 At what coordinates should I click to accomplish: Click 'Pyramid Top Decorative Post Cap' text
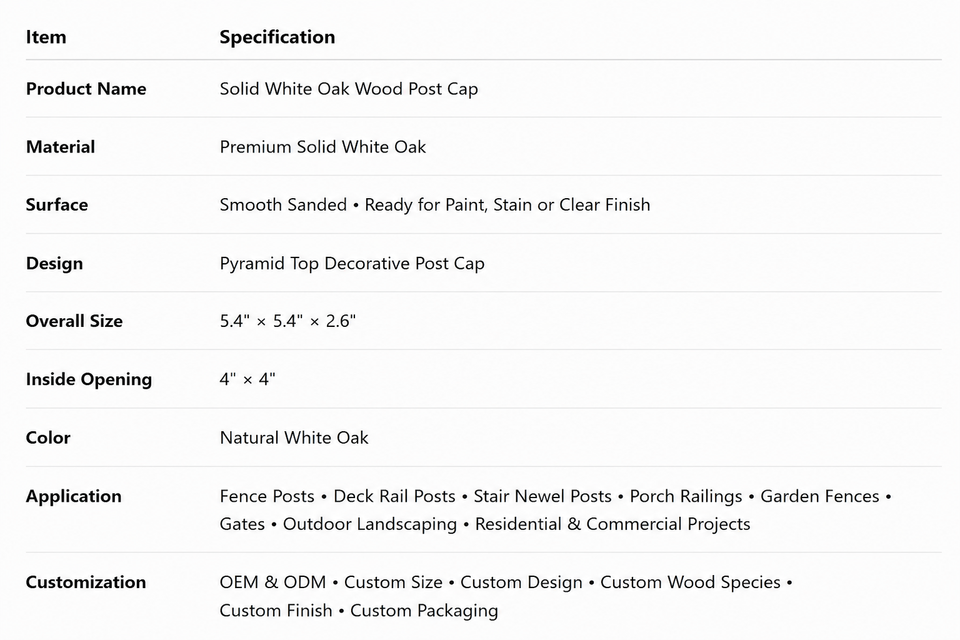point(352,263)
